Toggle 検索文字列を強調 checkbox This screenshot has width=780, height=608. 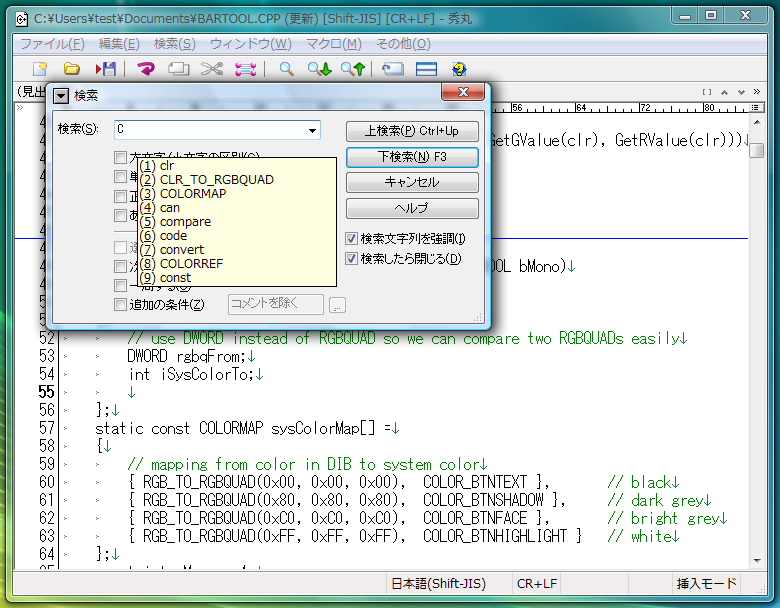point(352,239)
